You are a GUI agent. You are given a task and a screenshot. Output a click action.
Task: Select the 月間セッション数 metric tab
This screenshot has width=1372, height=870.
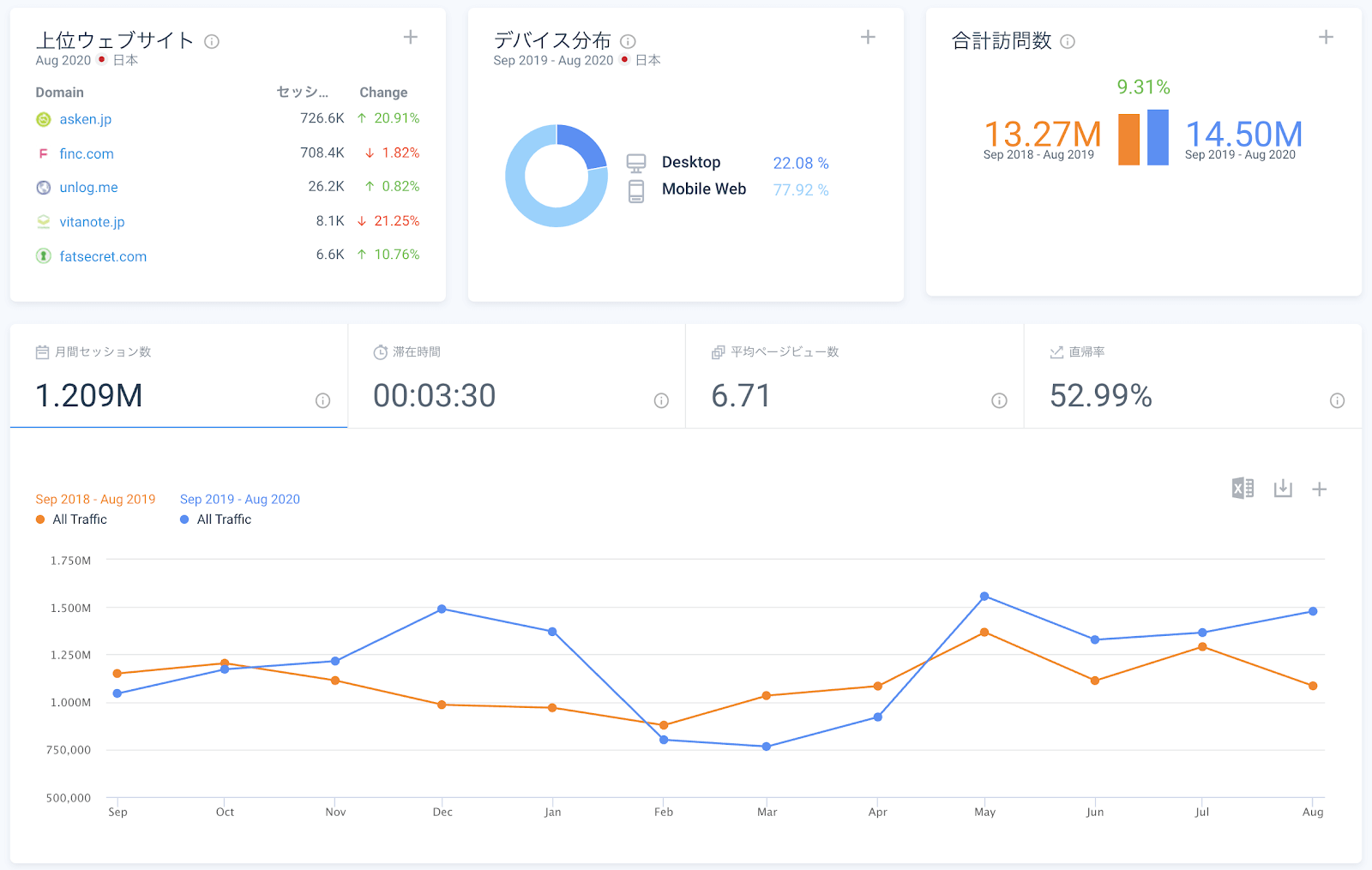178,376
